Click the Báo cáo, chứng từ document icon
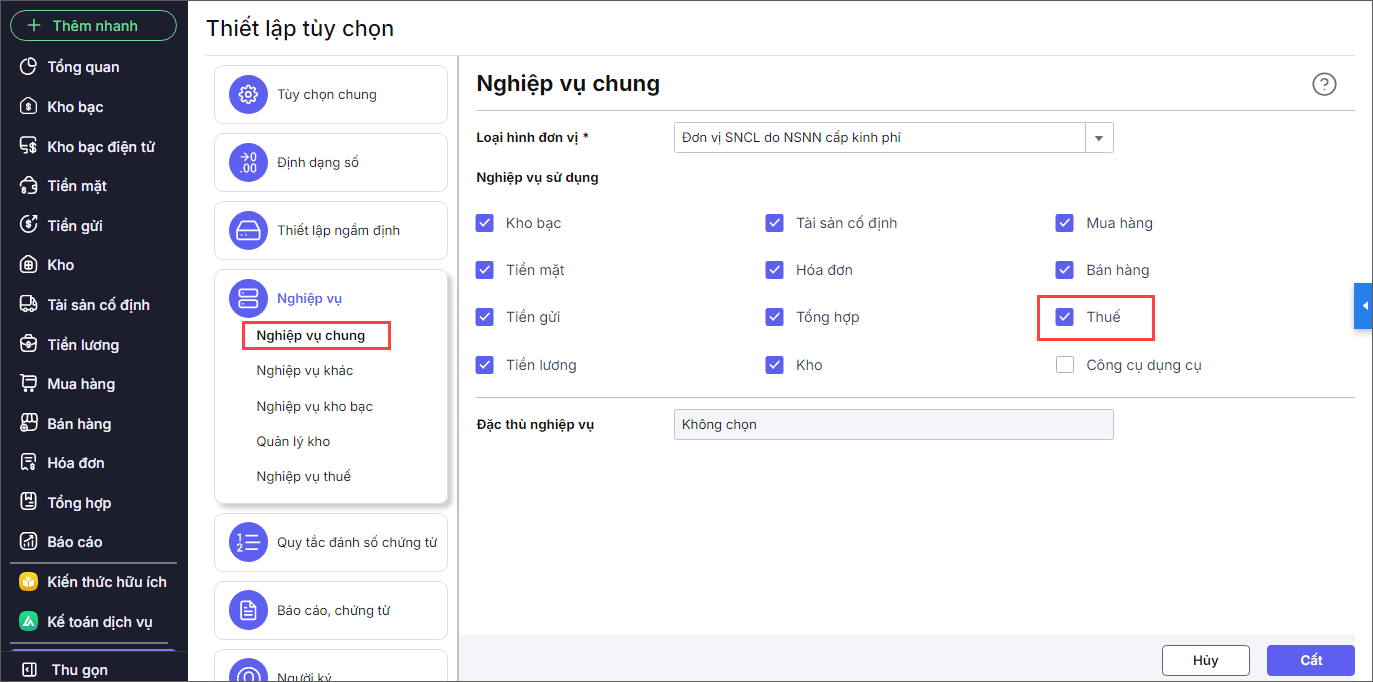Image resolution: width=1373 pixels, height=682 pixels. [x=248, y=611]
